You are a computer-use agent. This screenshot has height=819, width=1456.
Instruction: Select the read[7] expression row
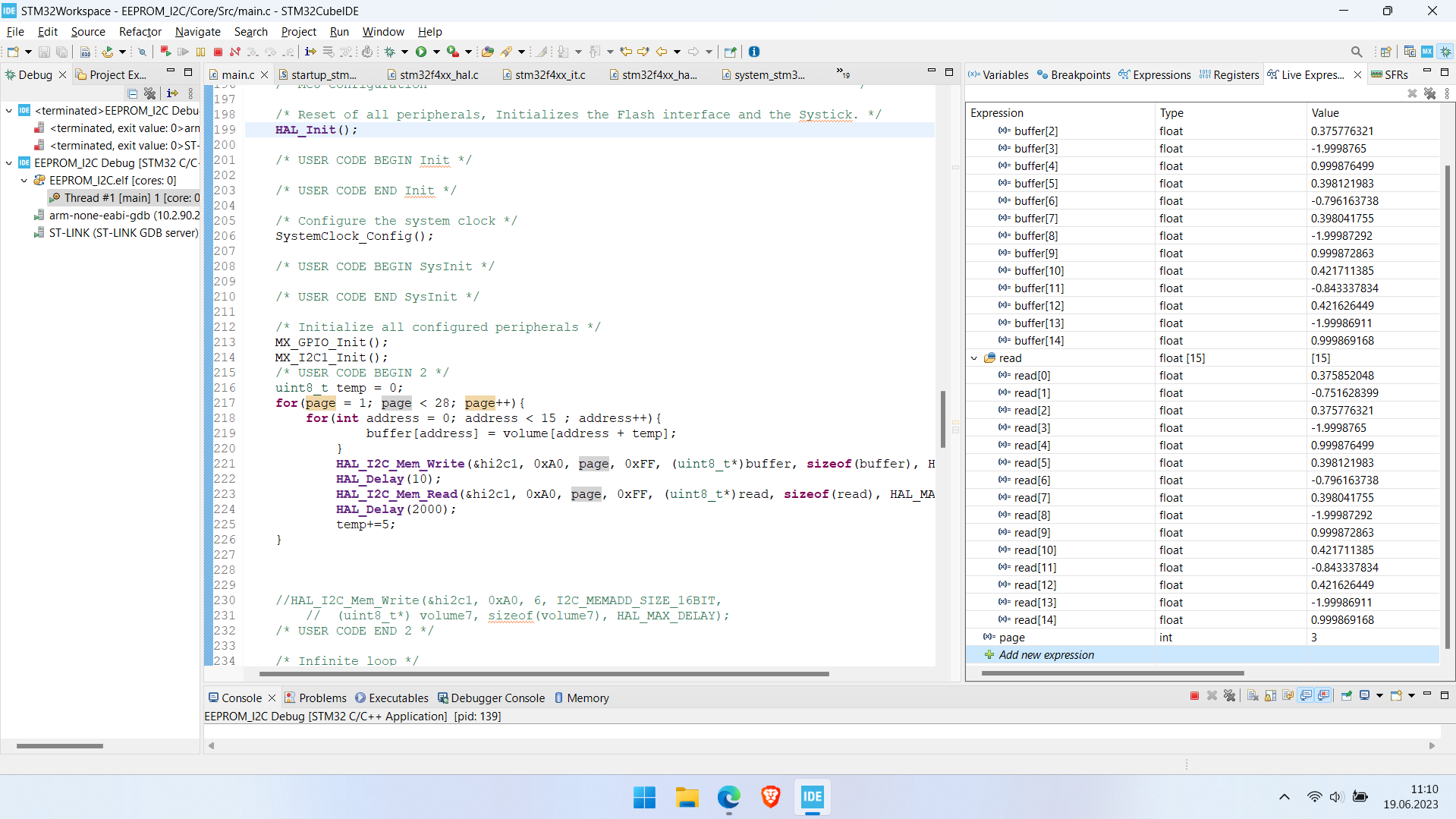pyautogui.click(x=1202, y=497)
